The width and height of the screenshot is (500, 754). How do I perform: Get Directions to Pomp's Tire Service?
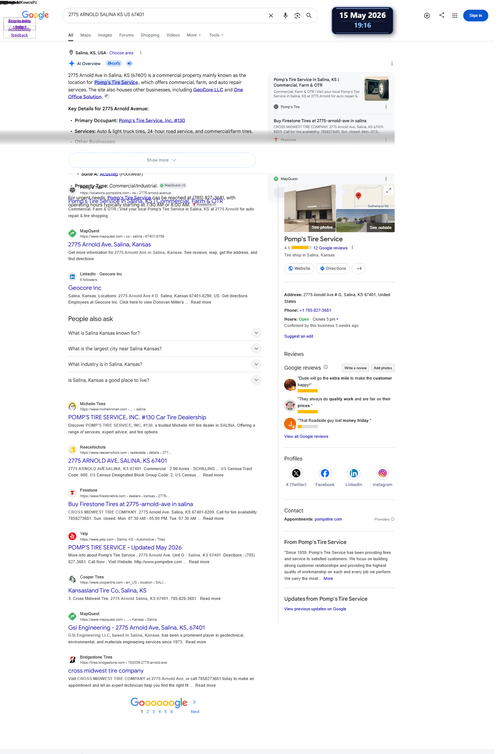pos(333,268)
